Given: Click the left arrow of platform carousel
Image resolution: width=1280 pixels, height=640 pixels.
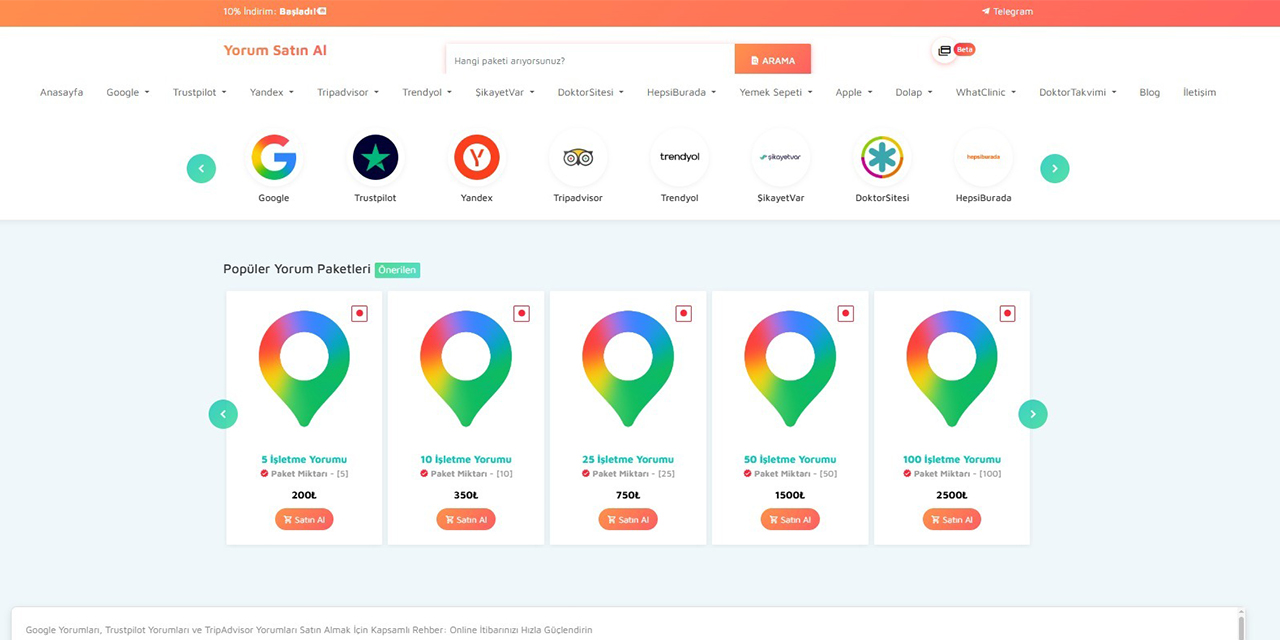Looking at the screenshot, I should (201, 168).
